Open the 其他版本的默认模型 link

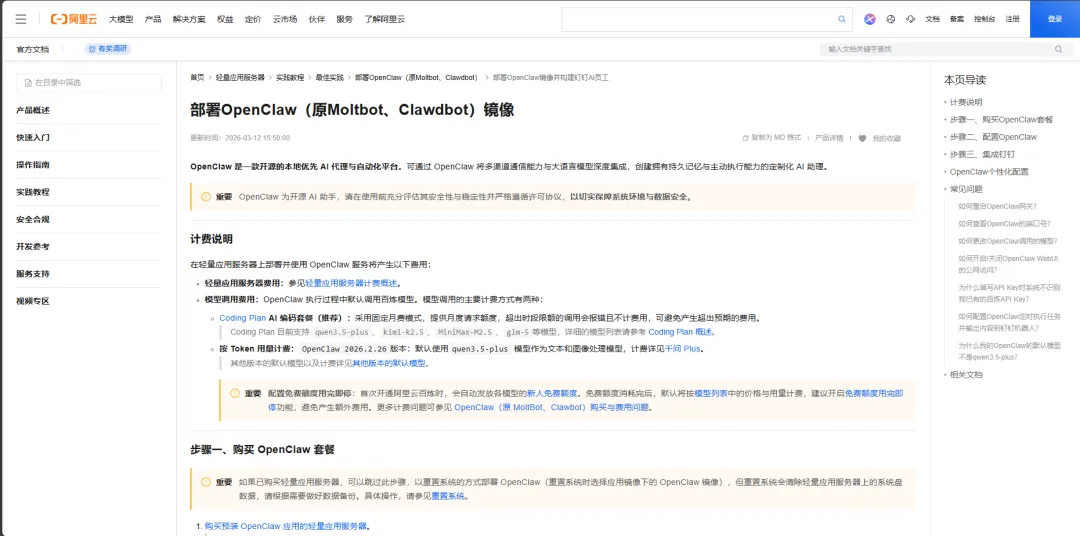pos(389,363)
